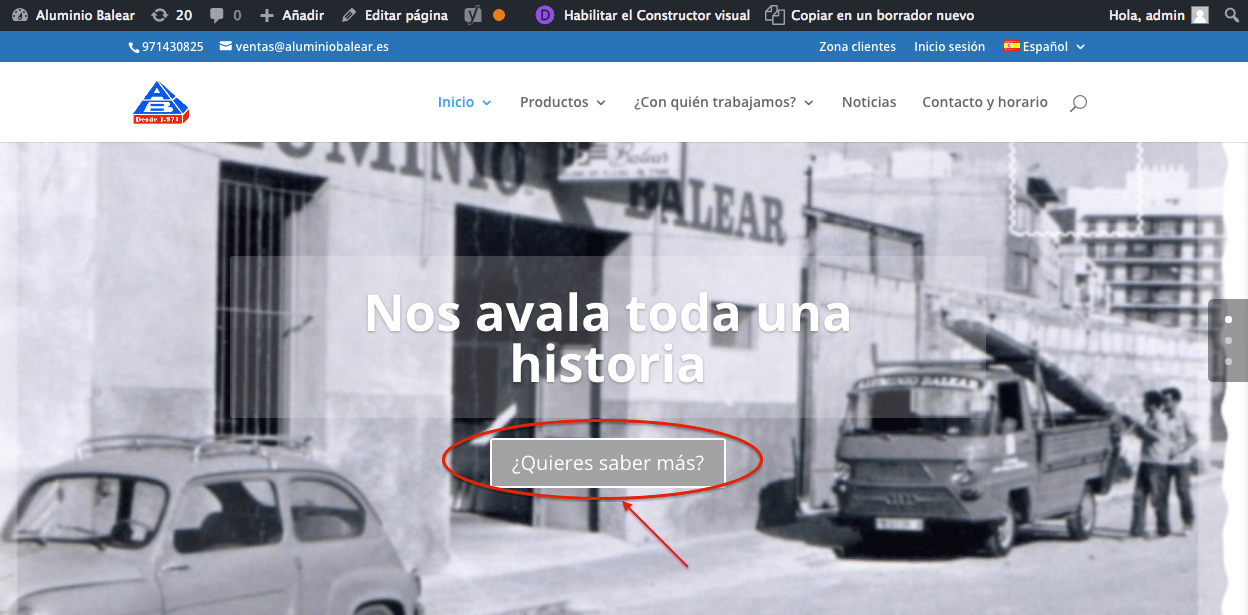Image resolution: width=1248 pixels, height=615 pixels.
Task: Expand the Productos navigation menu
Action: tap(563, 102)
